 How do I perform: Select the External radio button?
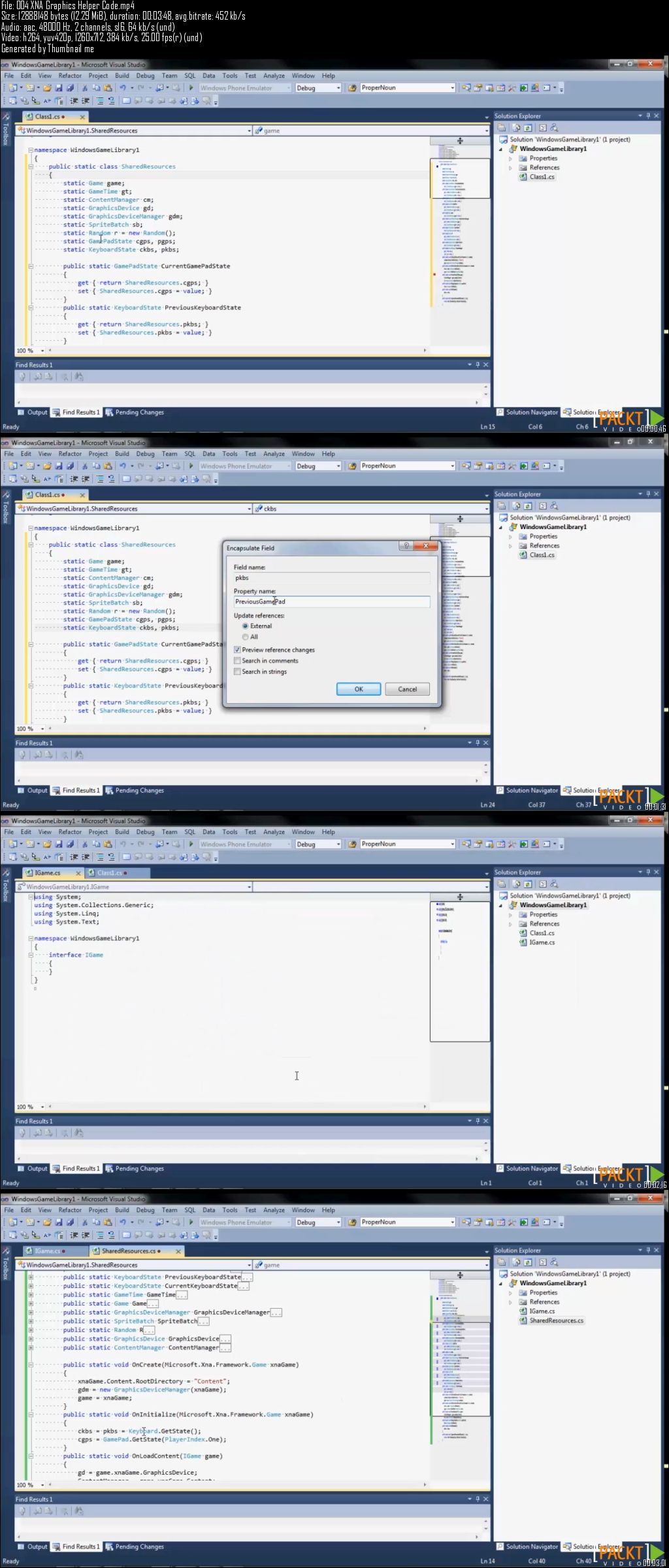click(x=246, y=626)
